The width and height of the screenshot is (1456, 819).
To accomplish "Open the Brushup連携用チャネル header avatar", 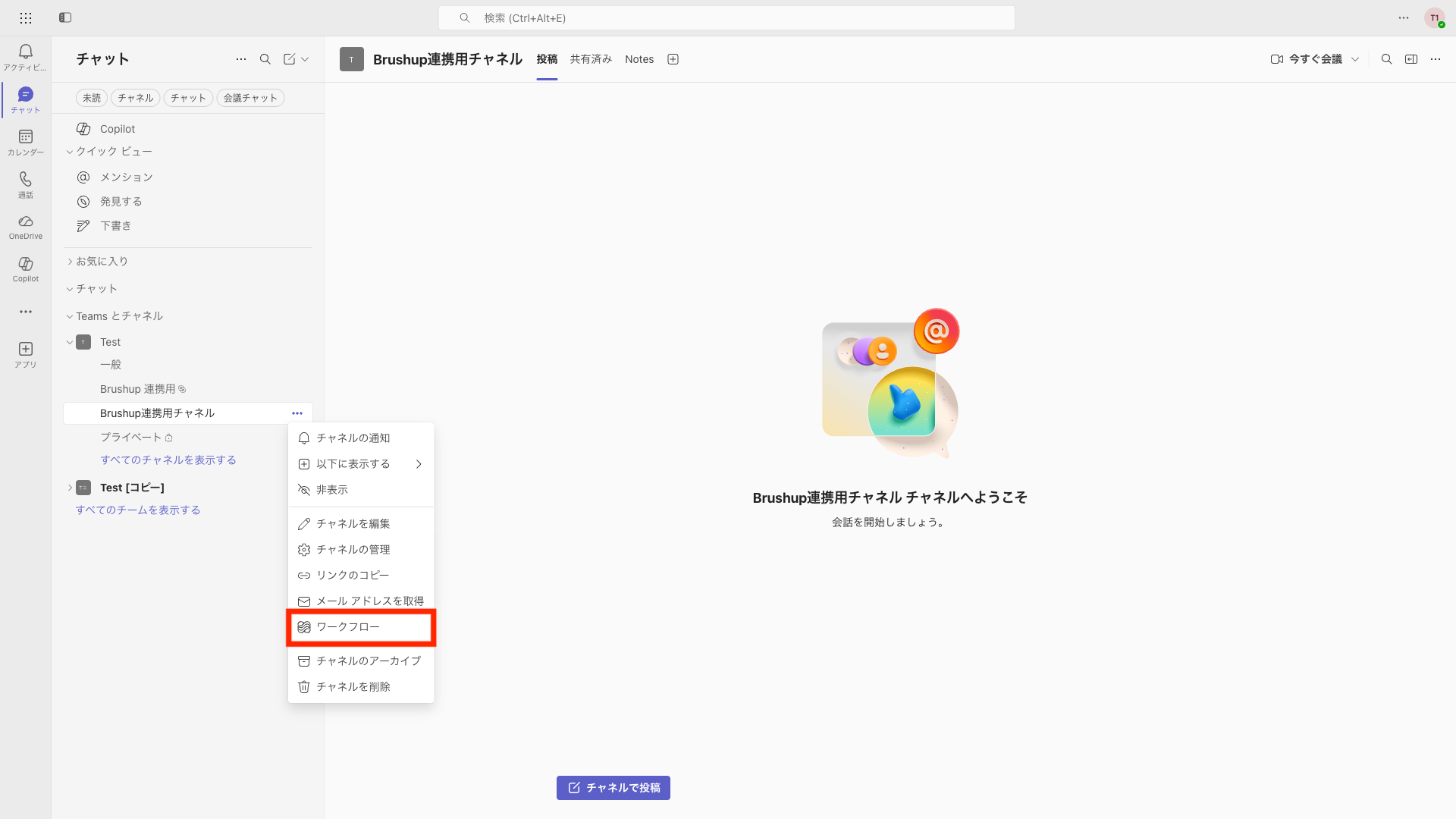I will pyautogui.click(x=352, y=59).
